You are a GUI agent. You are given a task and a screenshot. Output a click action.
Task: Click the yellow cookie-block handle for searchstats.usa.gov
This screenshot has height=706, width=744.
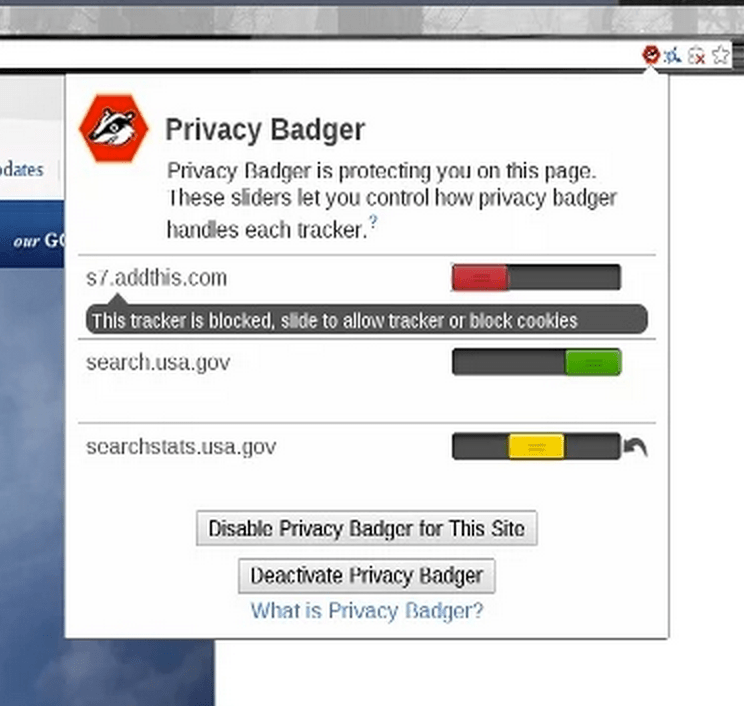536,446
